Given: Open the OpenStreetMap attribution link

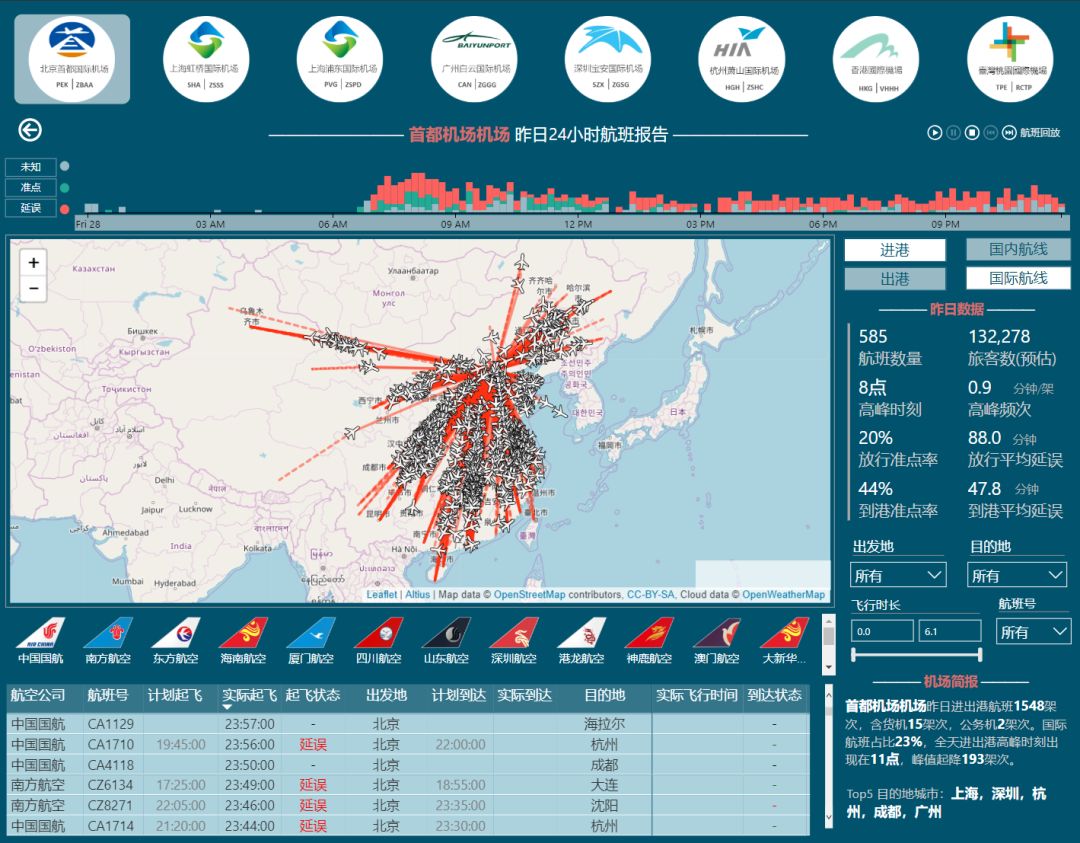Looking at the screenshot, I should (529, 595).
